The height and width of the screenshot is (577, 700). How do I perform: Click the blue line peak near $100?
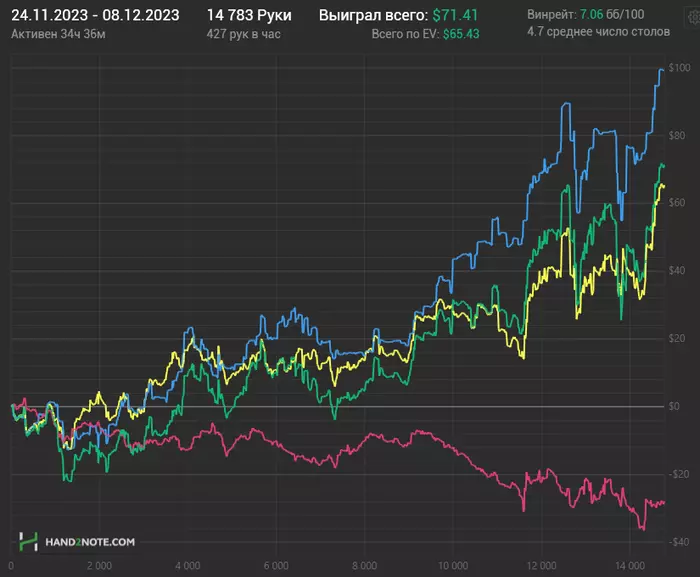click(x=661, y=70)
